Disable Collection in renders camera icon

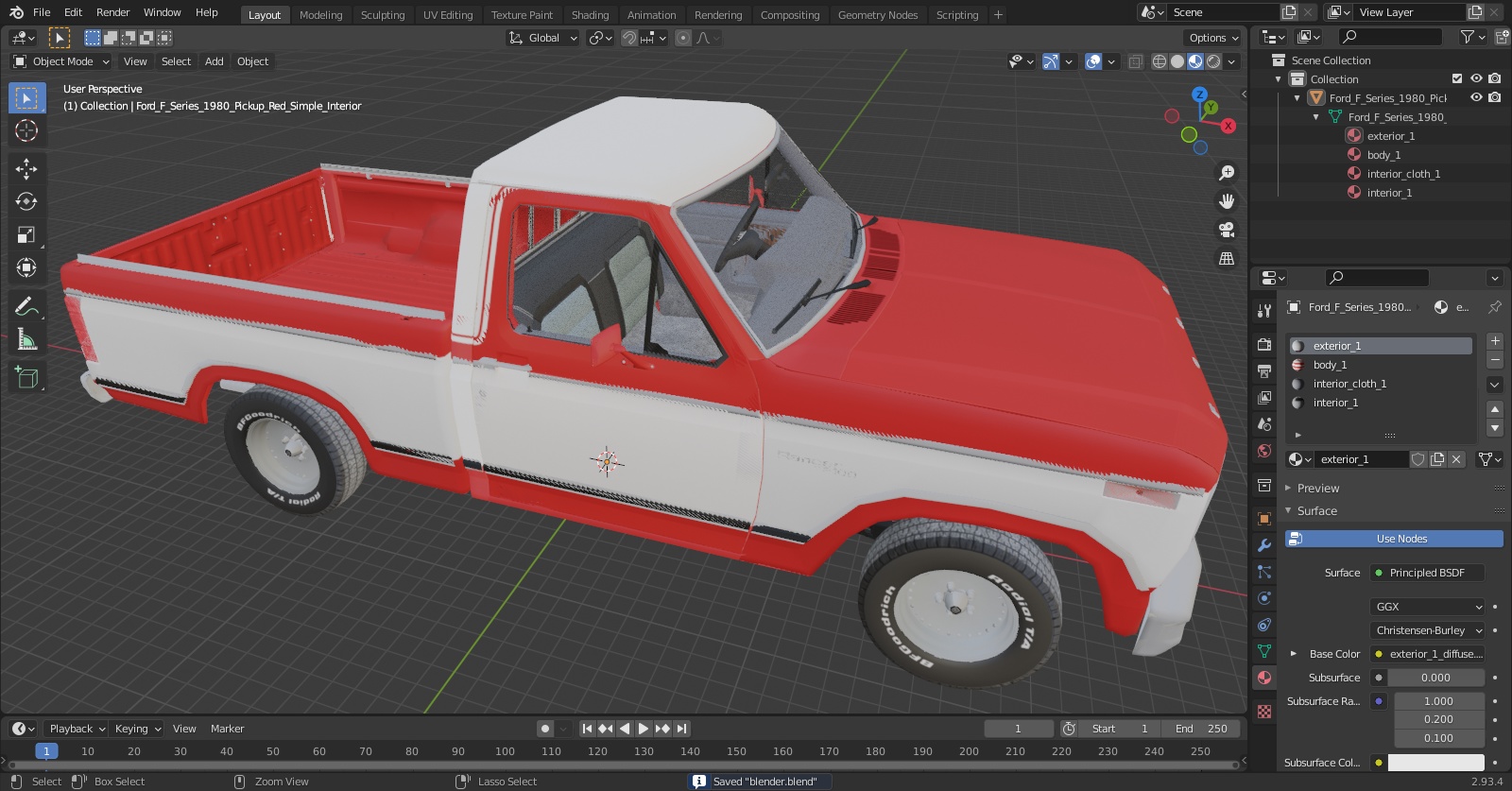pos(1494,78)
